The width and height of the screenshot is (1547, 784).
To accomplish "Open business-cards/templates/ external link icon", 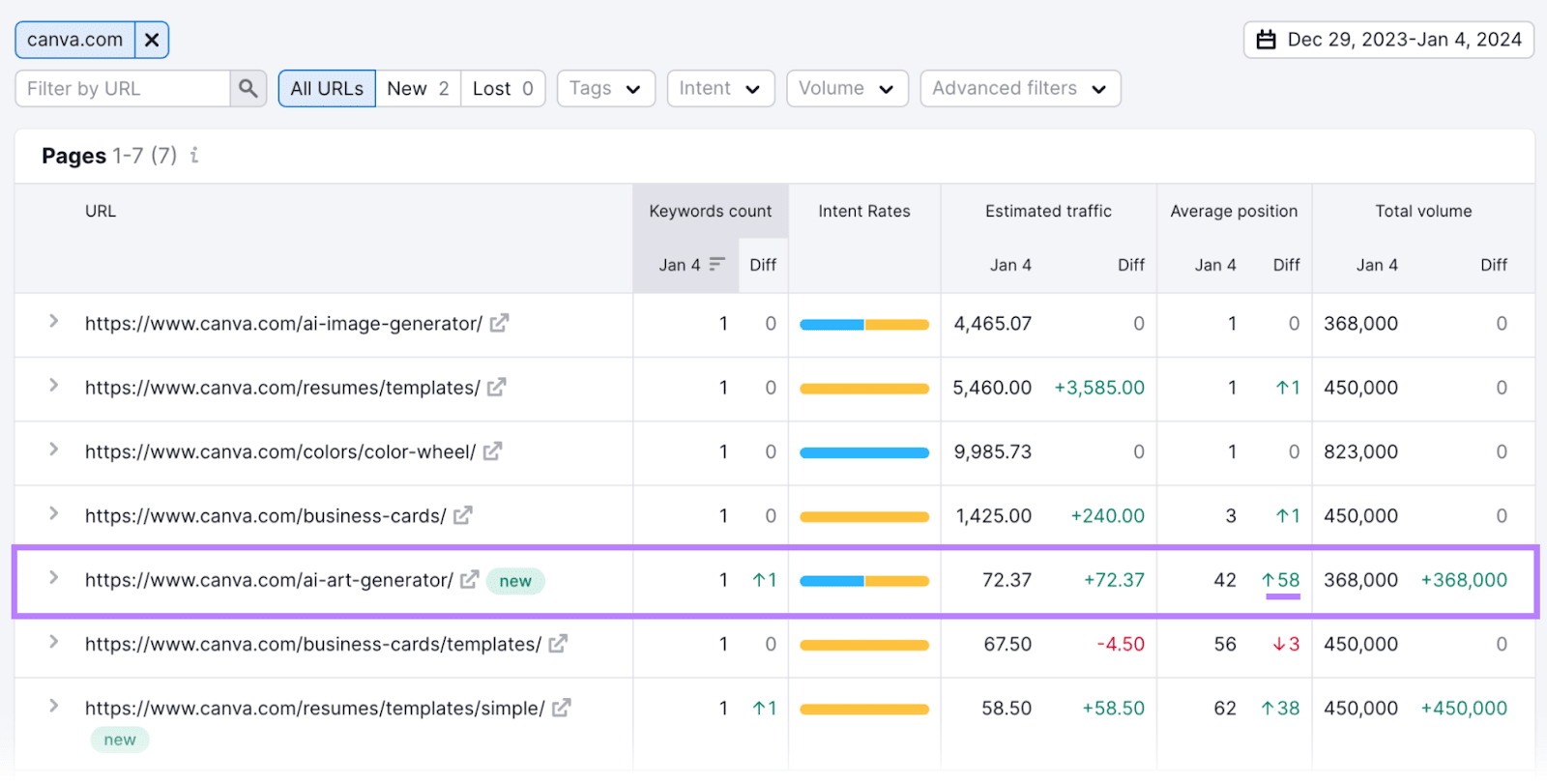I will tap(558, 643).
